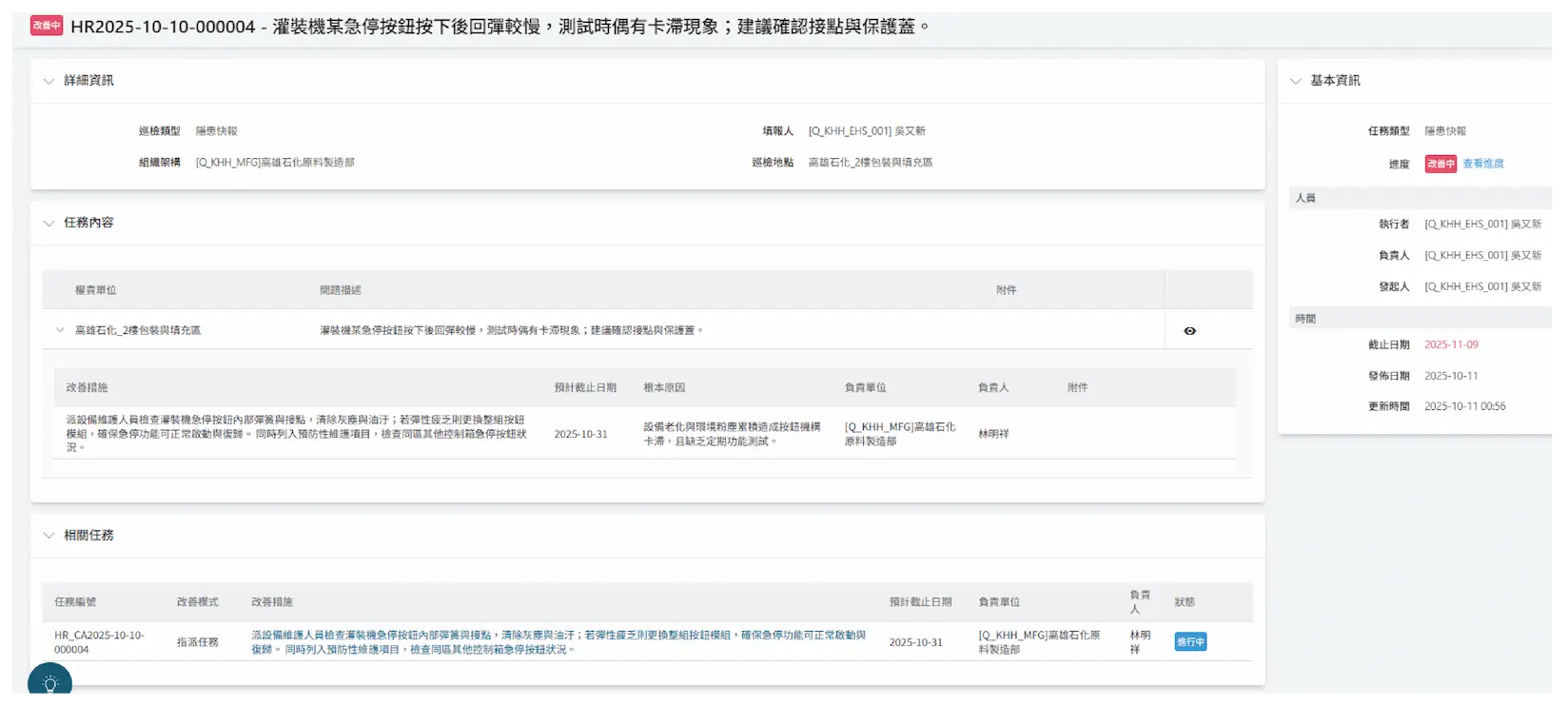The image size is (1568, 706).
Task: Click the 根本原因 column header
Action: point(664,388)
